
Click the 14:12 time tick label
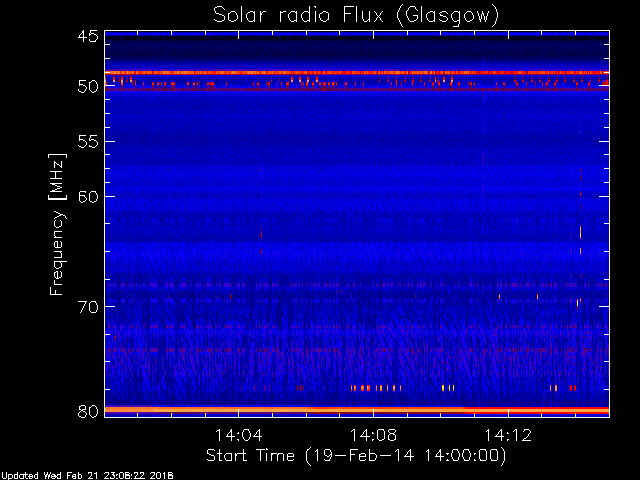point(508,435)
